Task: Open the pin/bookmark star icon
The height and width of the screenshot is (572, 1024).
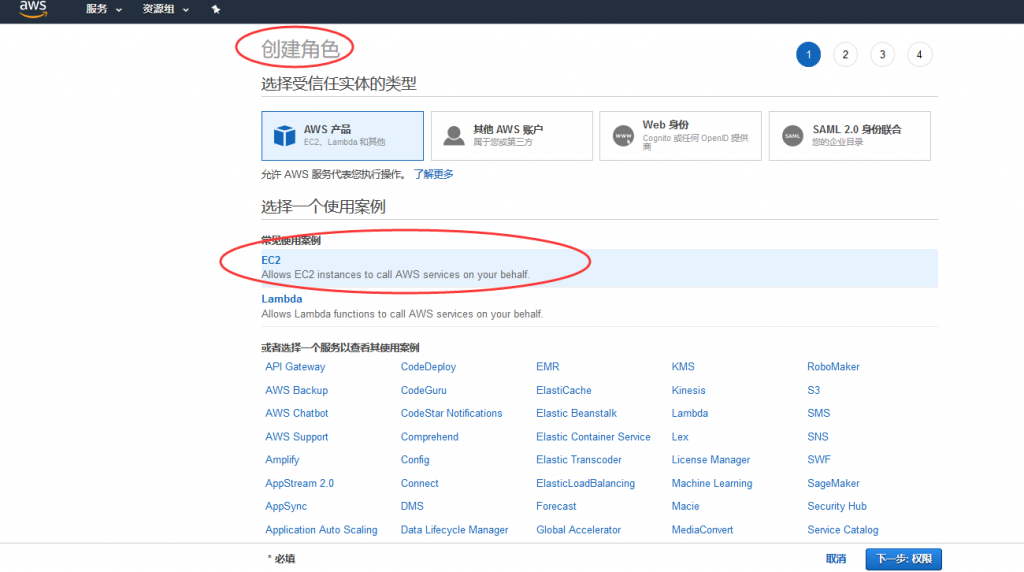Action: pos(216,9)
